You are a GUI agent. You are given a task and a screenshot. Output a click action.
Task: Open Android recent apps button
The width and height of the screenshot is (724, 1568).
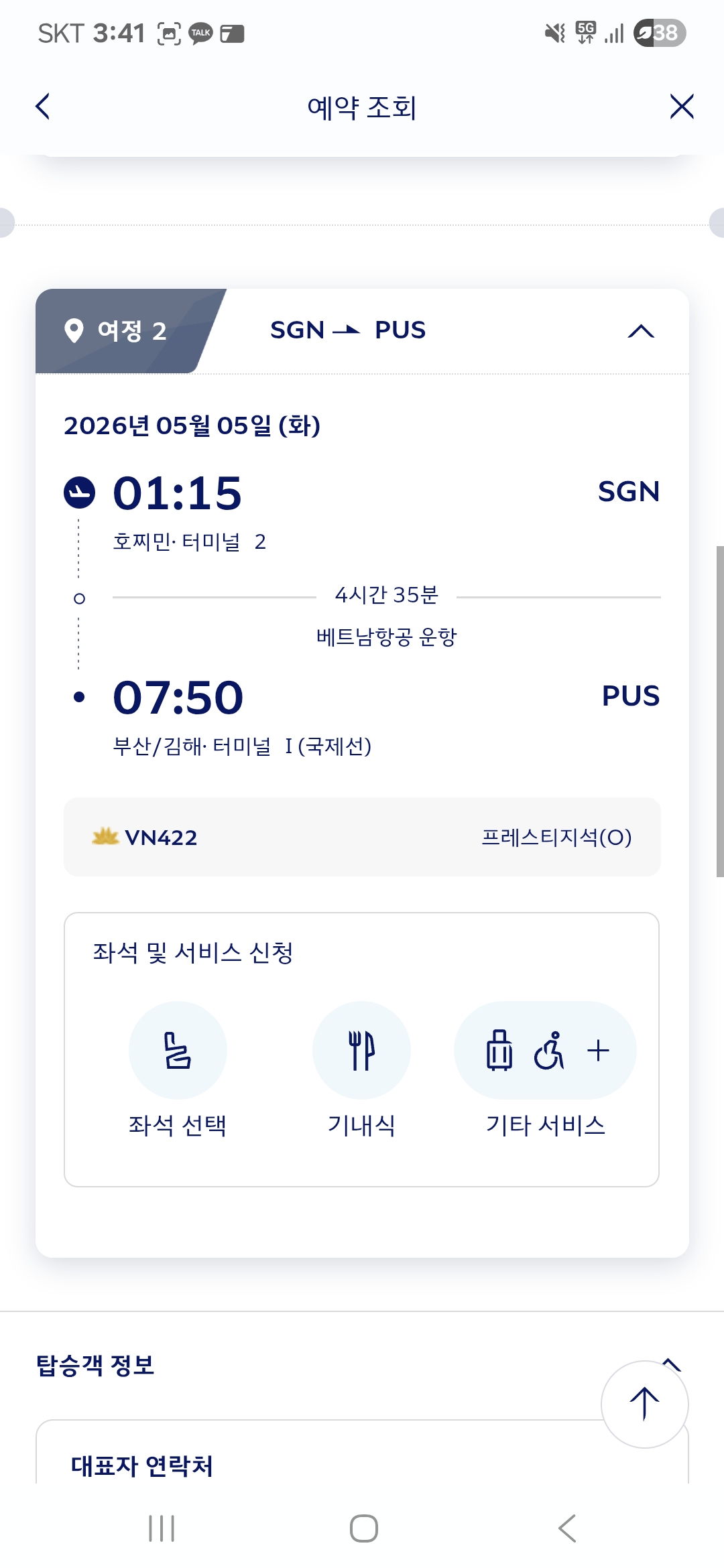[162, 1528]
